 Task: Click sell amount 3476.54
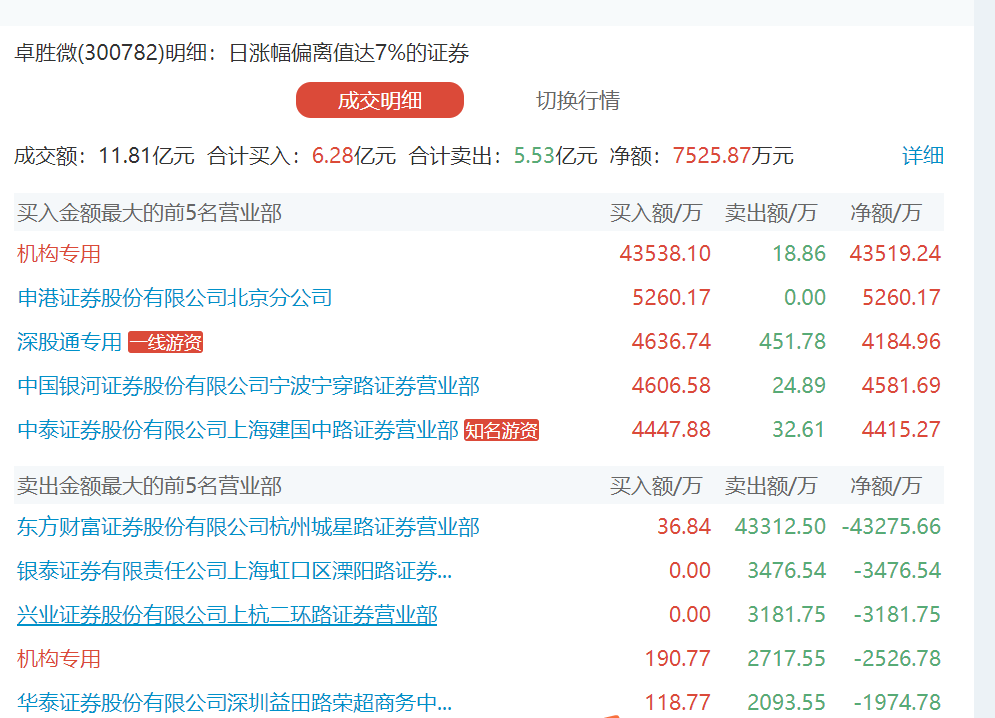tap(787, 570)
